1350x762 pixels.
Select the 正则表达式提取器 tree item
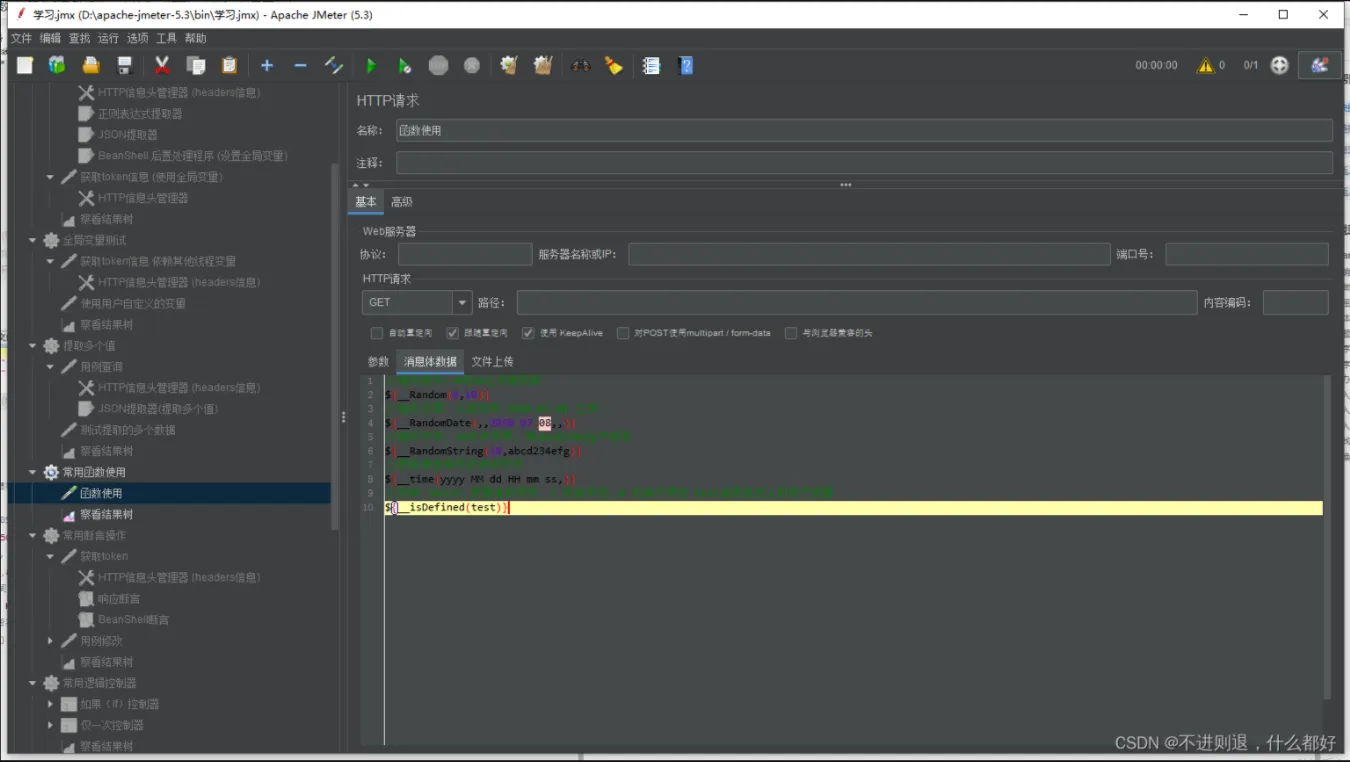(x=140, y=114)
